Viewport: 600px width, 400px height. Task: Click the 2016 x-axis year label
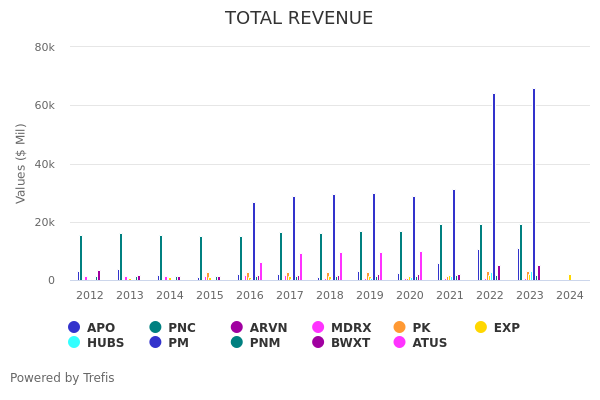250,296
